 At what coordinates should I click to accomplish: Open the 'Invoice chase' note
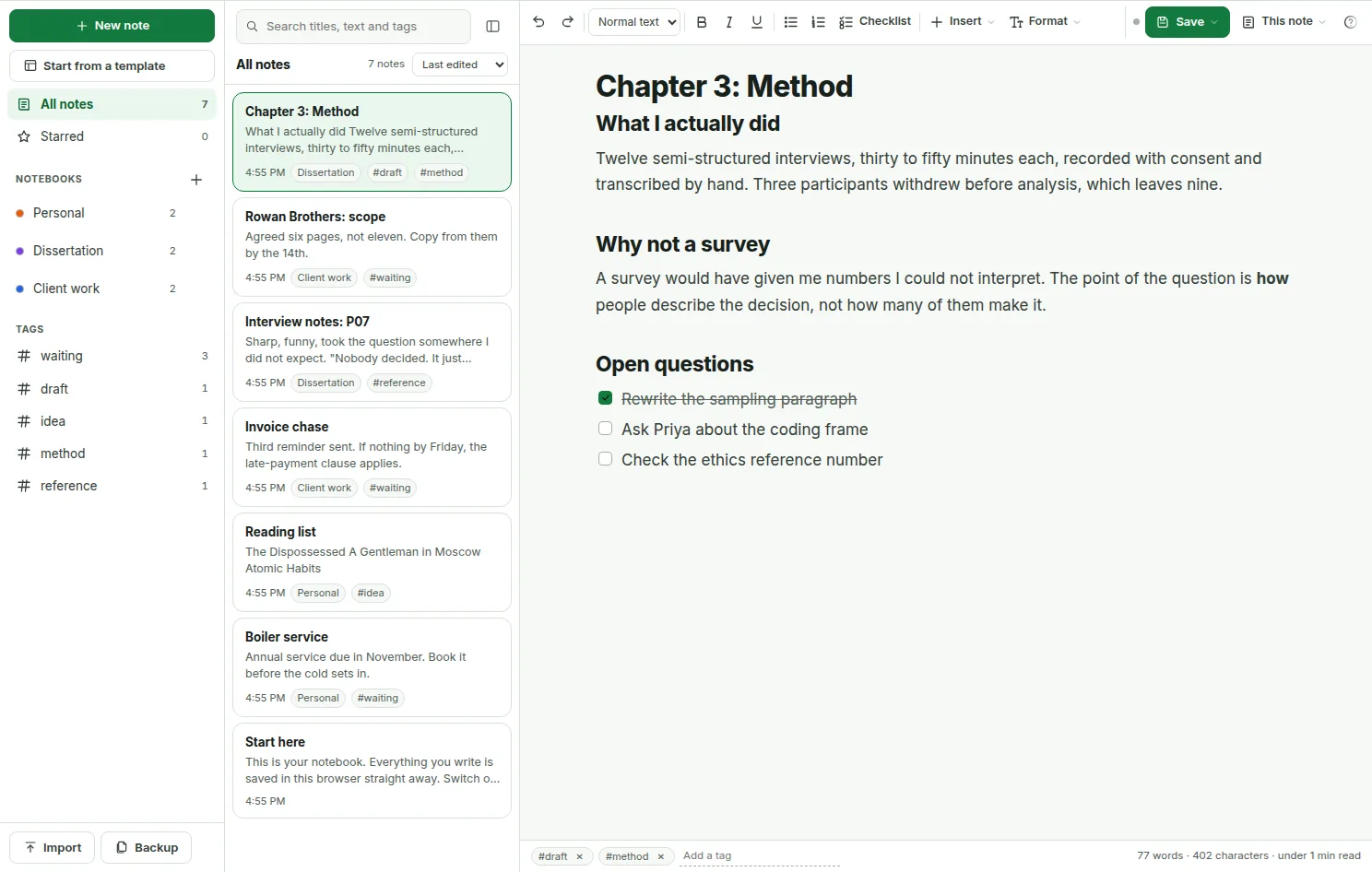click(372, 457)
